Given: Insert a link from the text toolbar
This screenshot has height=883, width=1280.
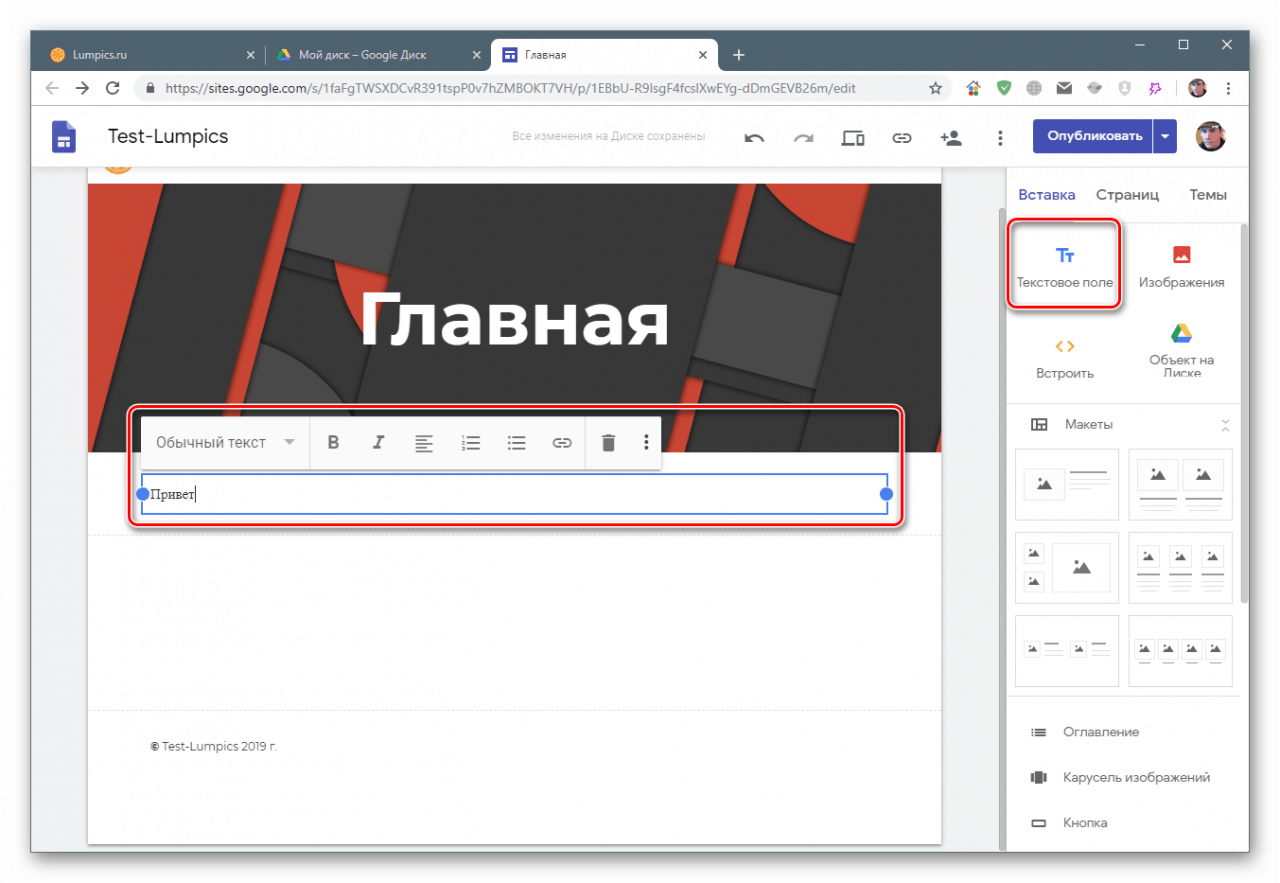Looking at the screenshot, I should pos(562,442).
